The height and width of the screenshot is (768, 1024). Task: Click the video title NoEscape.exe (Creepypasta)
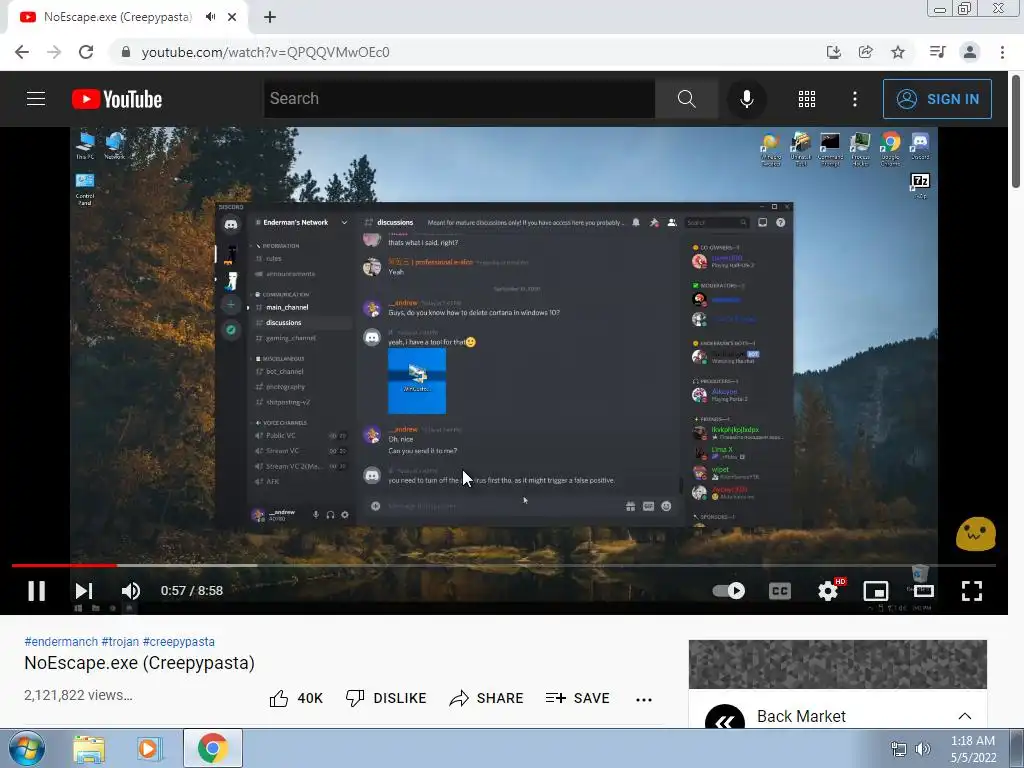pyautogui.click(x=139, y=663)
